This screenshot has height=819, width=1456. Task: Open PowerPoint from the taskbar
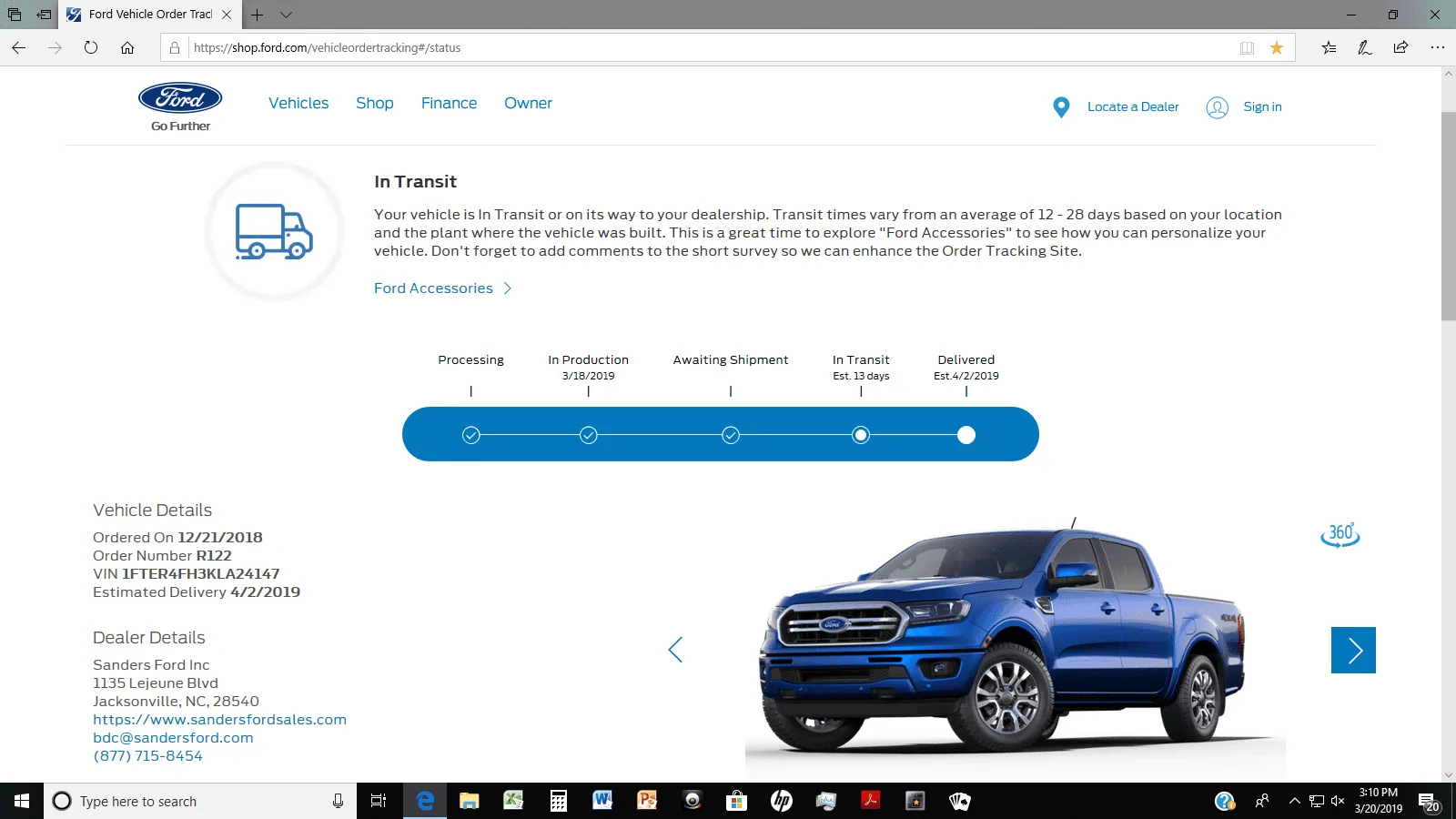click(x=647, y=801)
